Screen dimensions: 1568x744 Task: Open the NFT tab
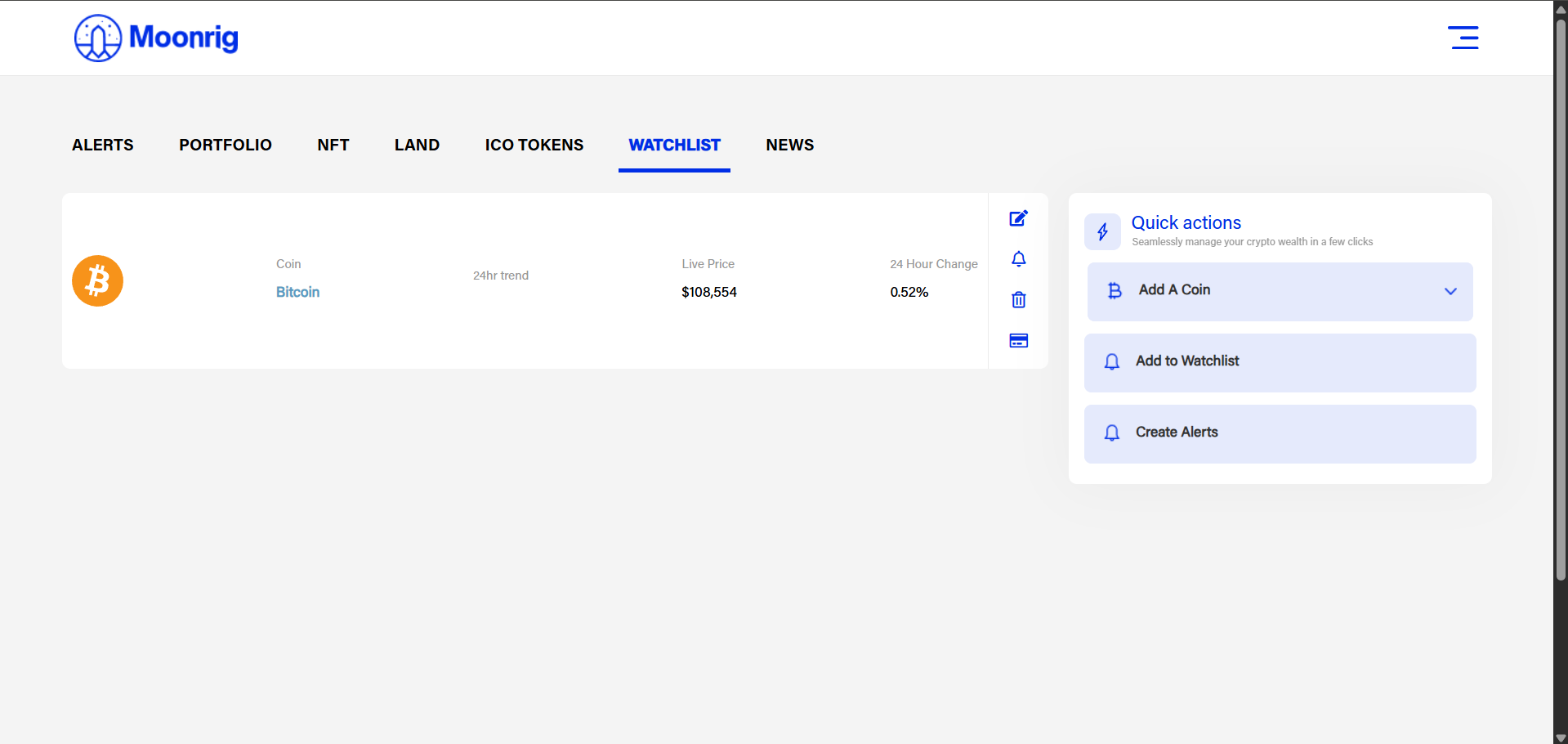click(x=333, y=145)
